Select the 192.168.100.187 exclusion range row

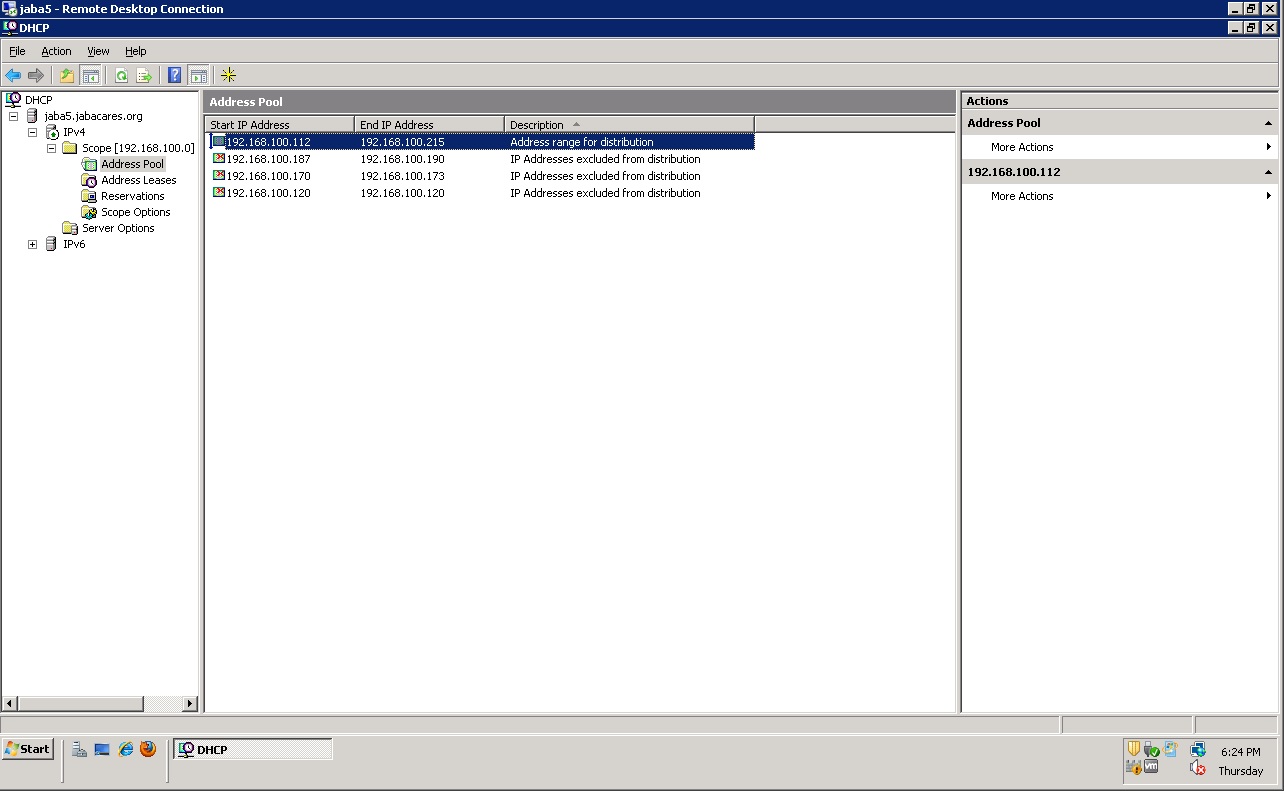pyautogui.click(x=268, y=158)
